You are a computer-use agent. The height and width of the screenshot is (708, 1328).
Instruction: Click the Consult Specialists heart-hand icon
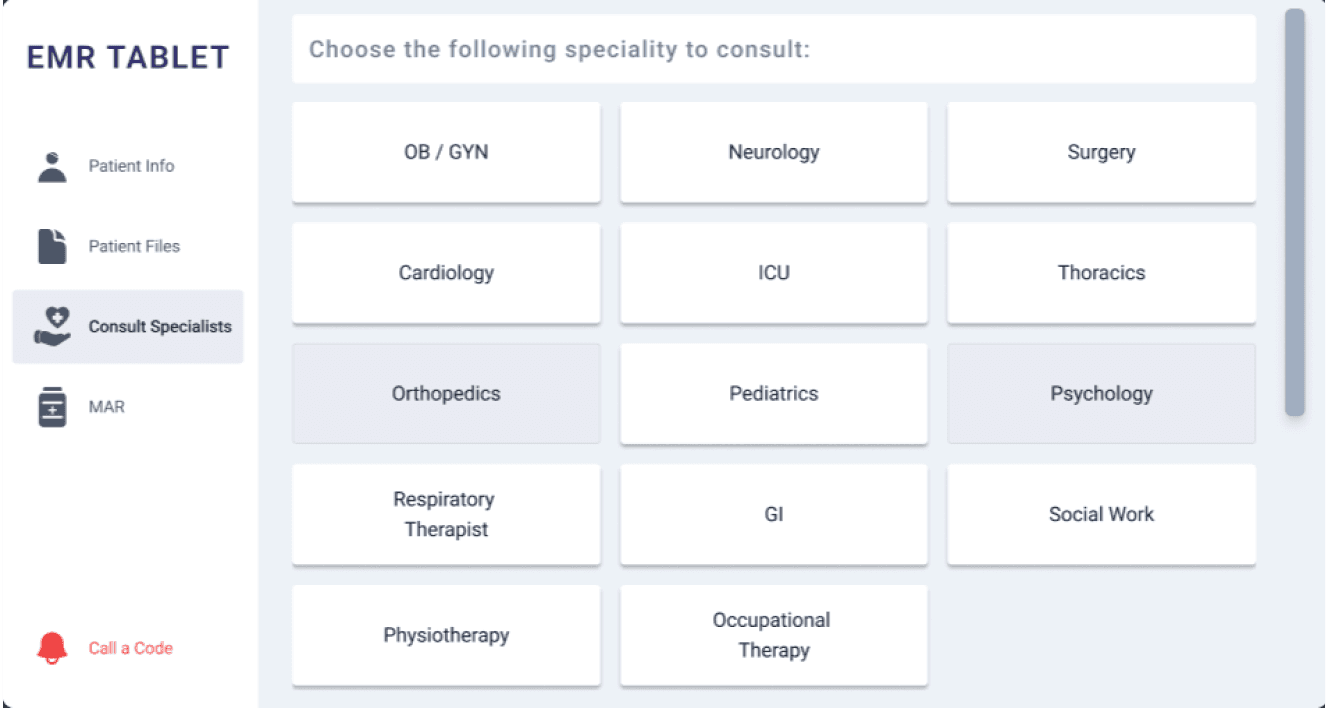coord(52,327)
